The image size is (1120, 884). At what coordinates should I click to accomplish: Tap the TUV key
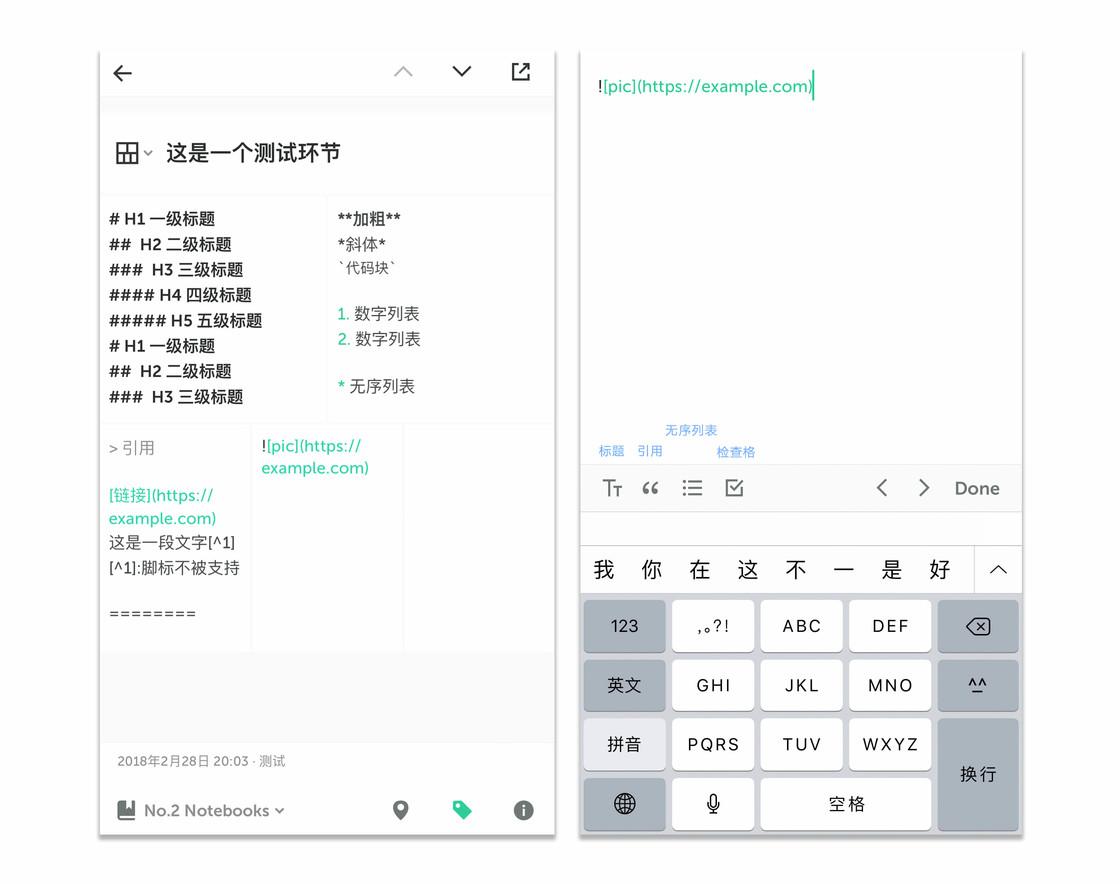click(801, 745)
